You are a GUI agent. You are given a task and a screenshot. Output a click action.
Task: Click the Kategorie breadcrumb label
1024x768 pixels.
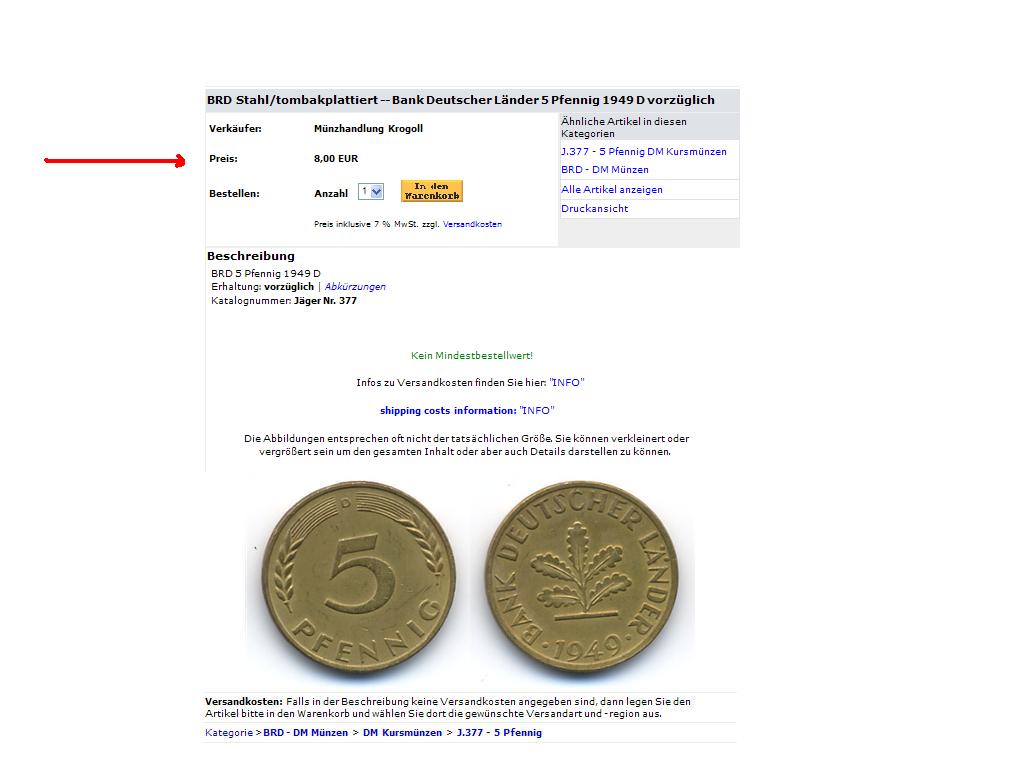[229, 733]
